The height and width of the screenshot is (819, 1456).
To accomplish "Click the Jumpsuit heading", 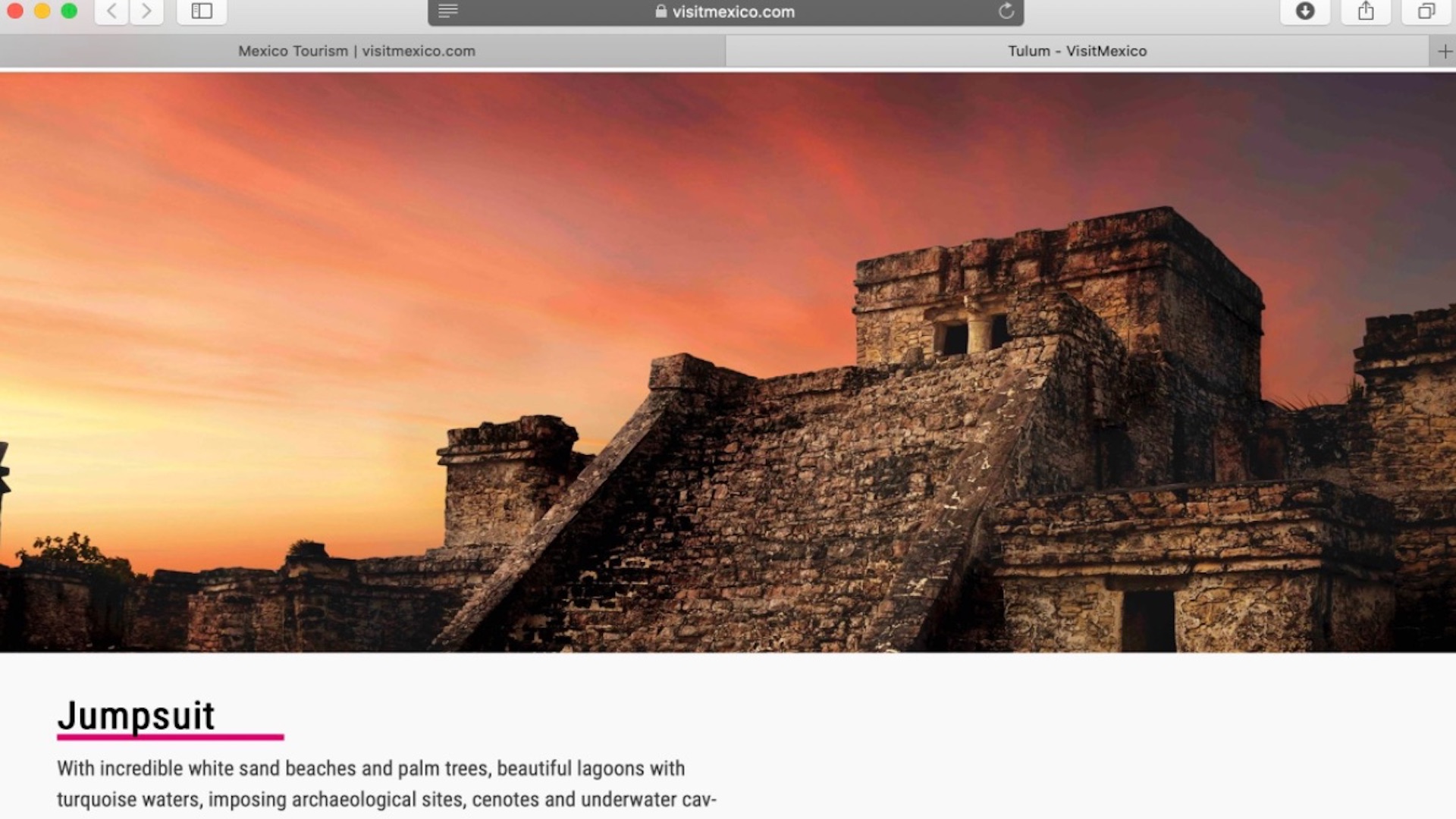I will click(x=136, y=716).
